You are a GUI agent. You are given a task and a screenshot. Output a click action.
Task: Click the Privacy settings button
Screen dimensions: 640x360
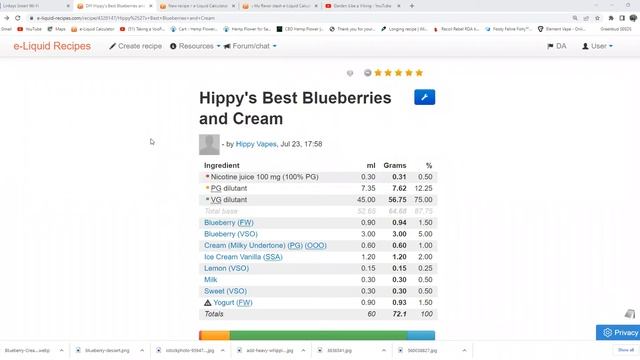pos(618,333)
